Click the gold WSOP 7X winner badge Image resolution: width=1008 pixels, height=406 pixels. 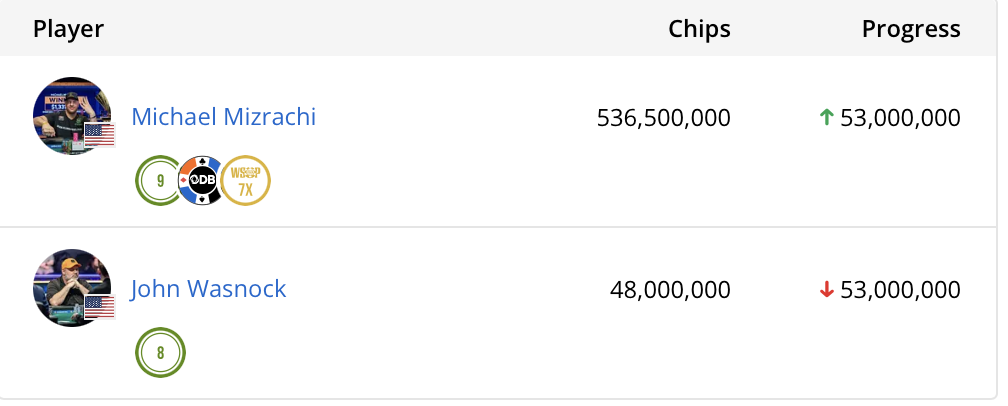(x=246, y=181)
